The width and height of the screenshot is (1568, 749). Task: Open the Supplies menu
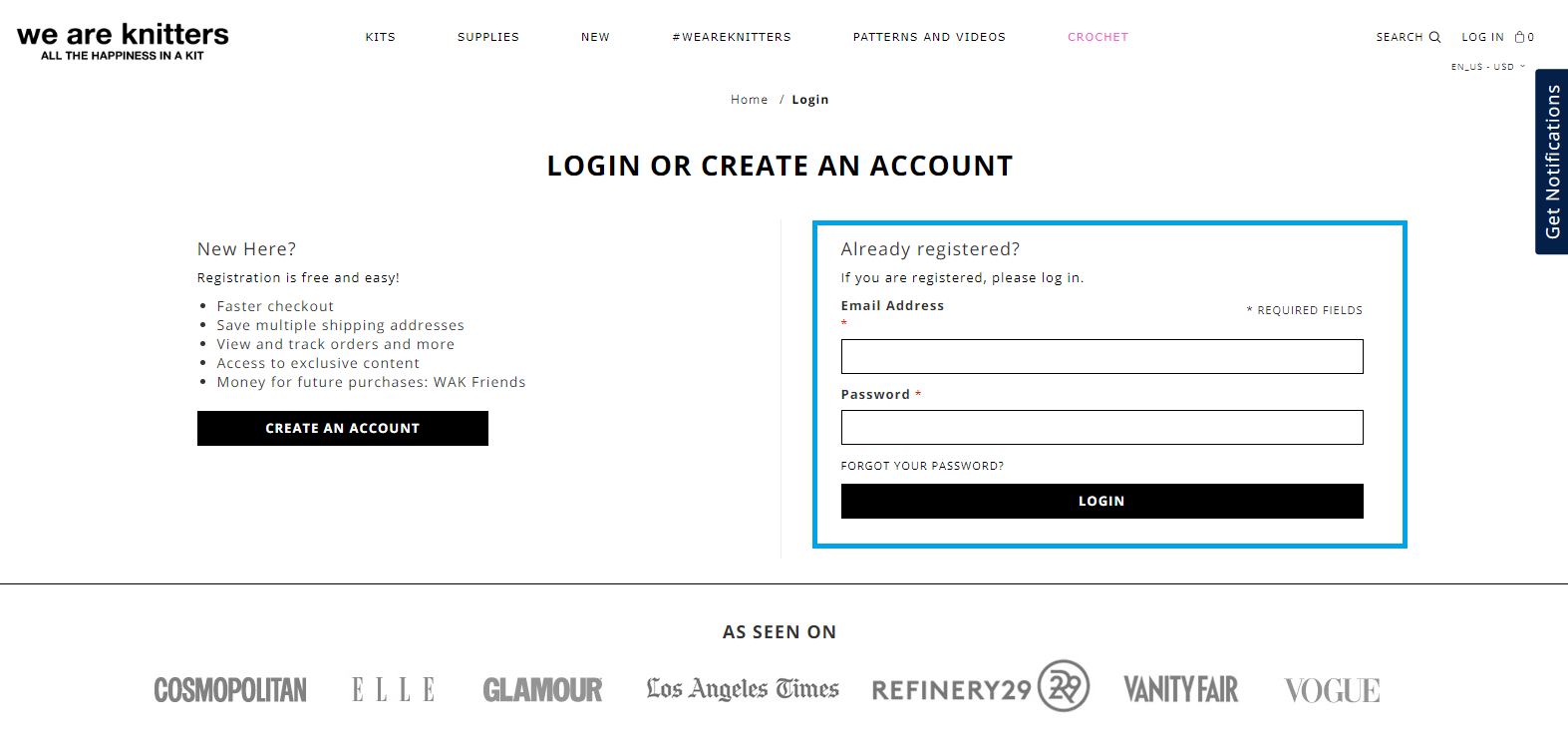click(488, 37)
